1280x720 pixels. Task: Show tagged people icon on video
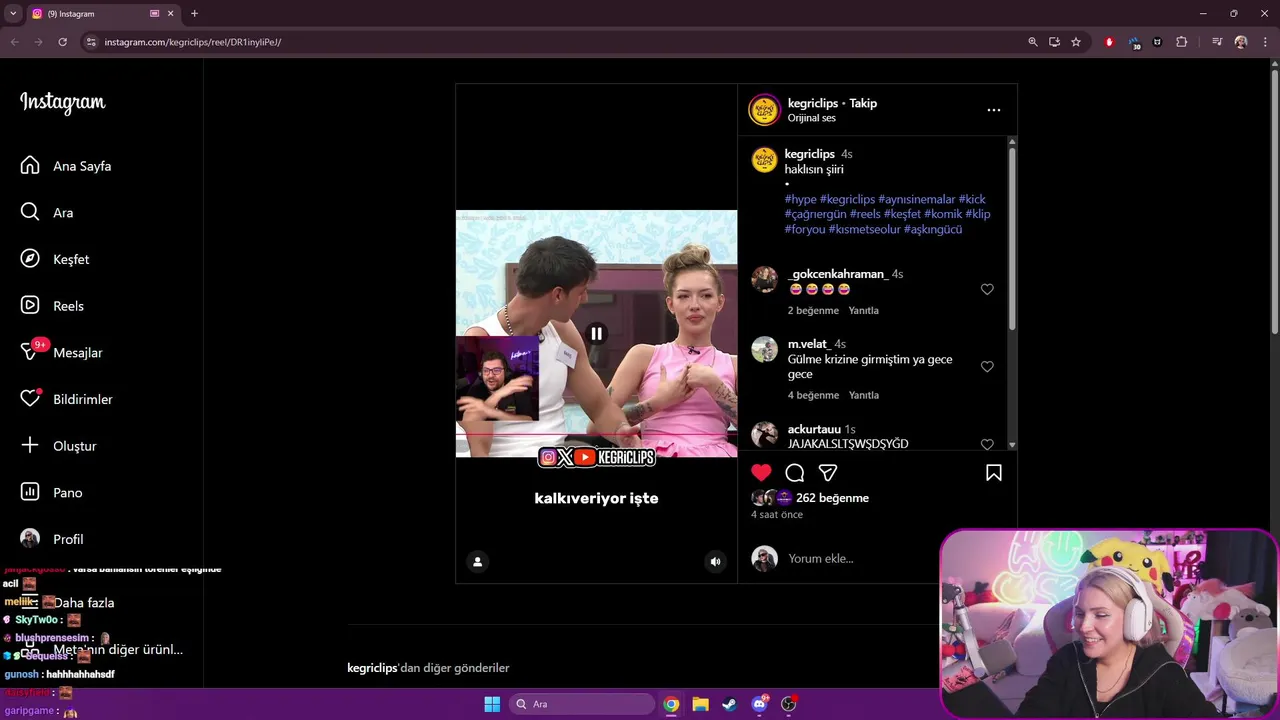click(477, 562)
